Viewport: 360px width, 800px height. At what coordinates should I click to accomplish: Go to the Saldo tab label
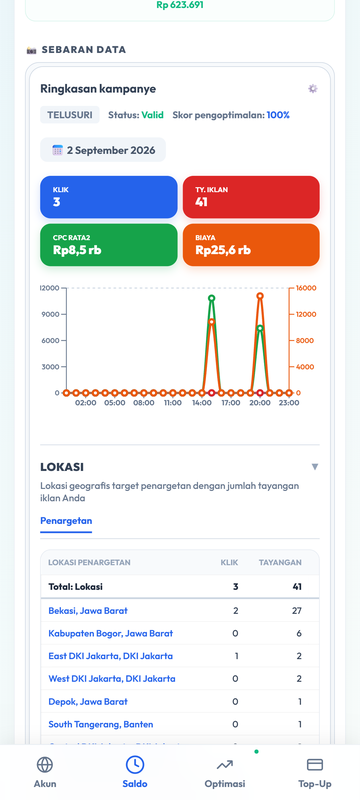135,784
